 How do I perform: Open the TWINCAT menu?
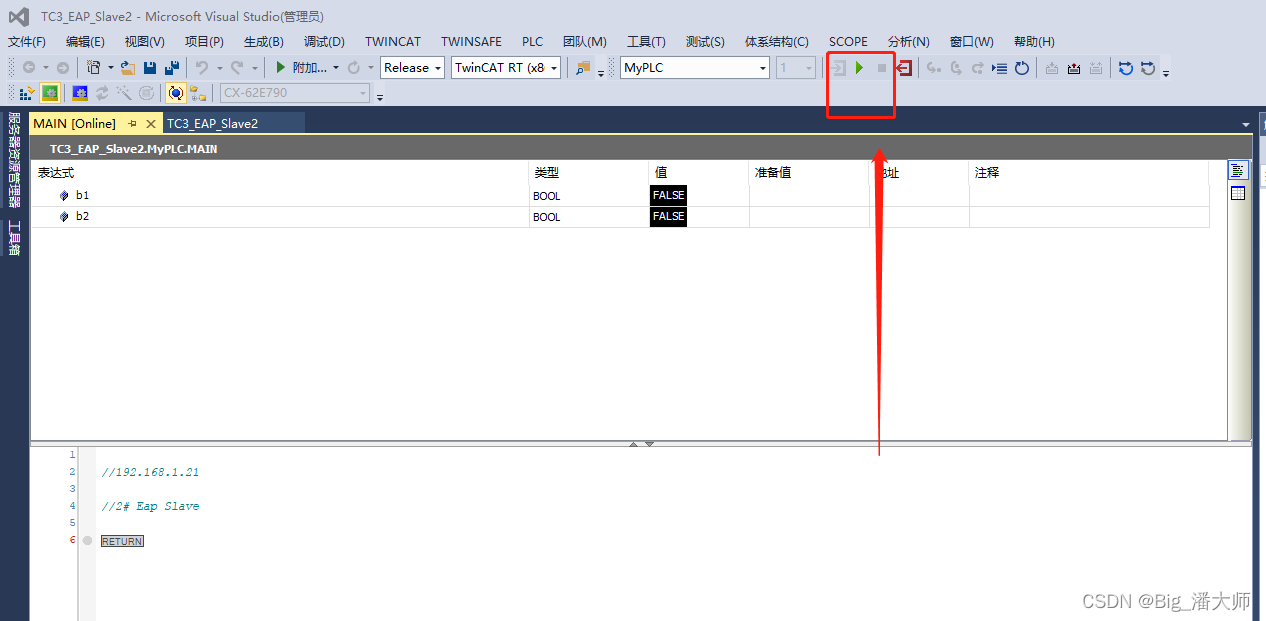(x=393, y=42)
